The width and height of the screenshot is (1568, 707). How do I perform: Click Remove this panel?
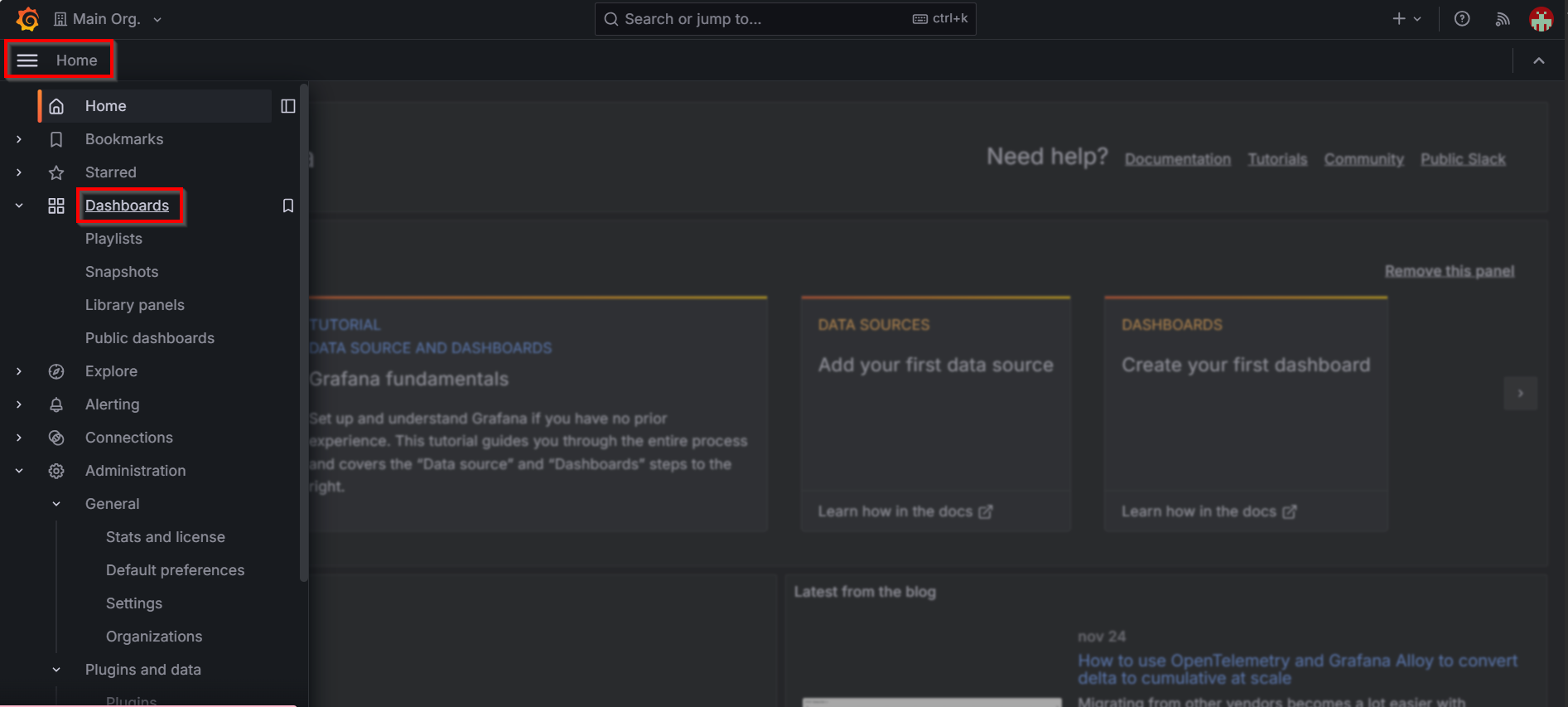click(1450, 271)
